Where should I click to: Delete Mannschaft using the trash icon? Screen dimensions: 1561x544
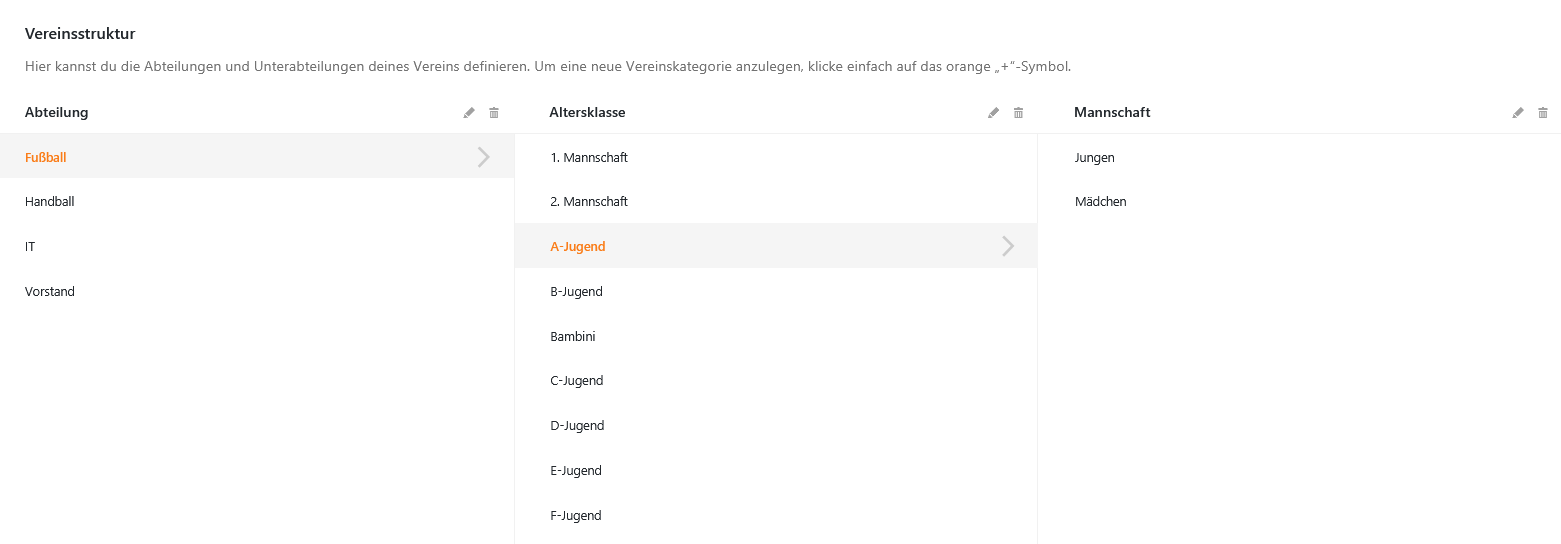[x=1543, y=113]
